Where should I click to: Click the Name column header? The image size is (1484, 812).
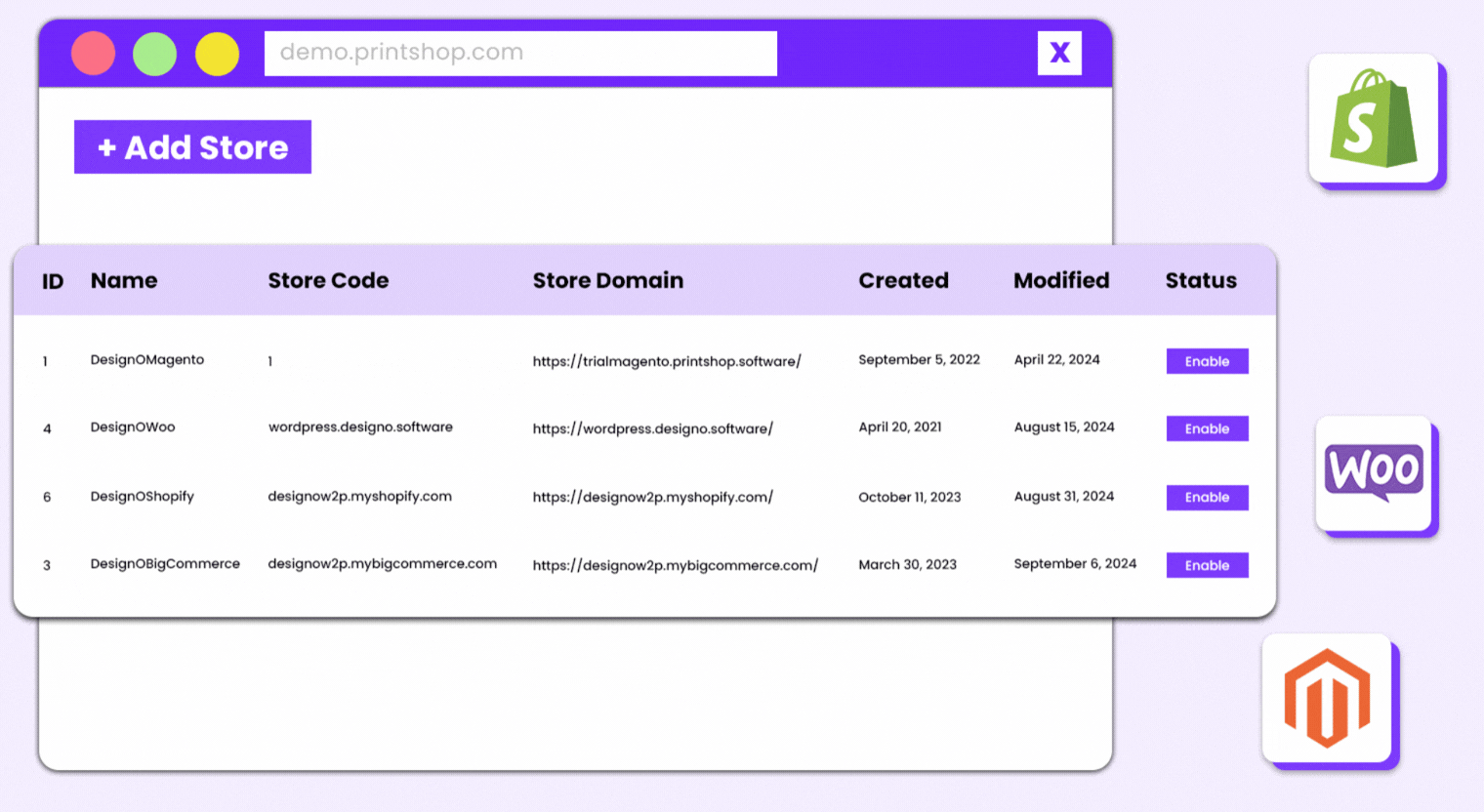(x=124, y=281)
